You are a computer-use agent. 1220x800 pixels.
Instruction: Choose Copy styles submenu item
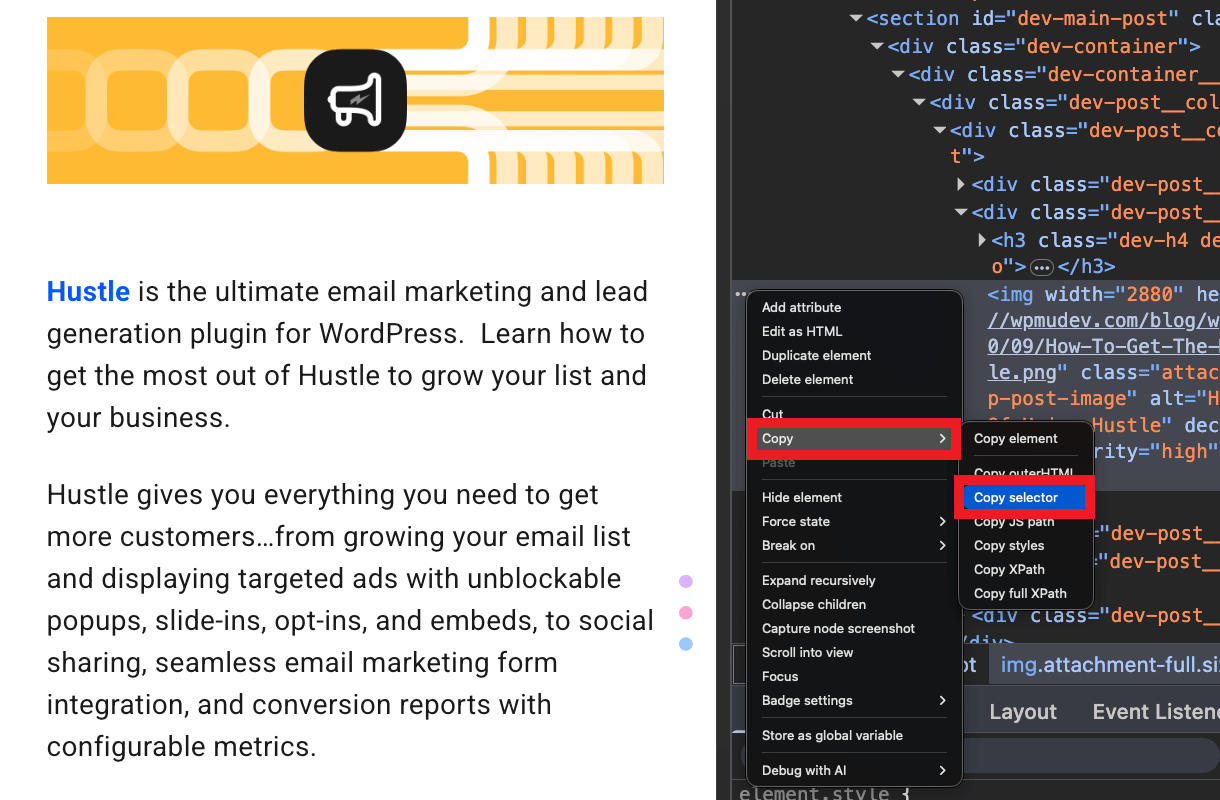(x=1009, y=545)
